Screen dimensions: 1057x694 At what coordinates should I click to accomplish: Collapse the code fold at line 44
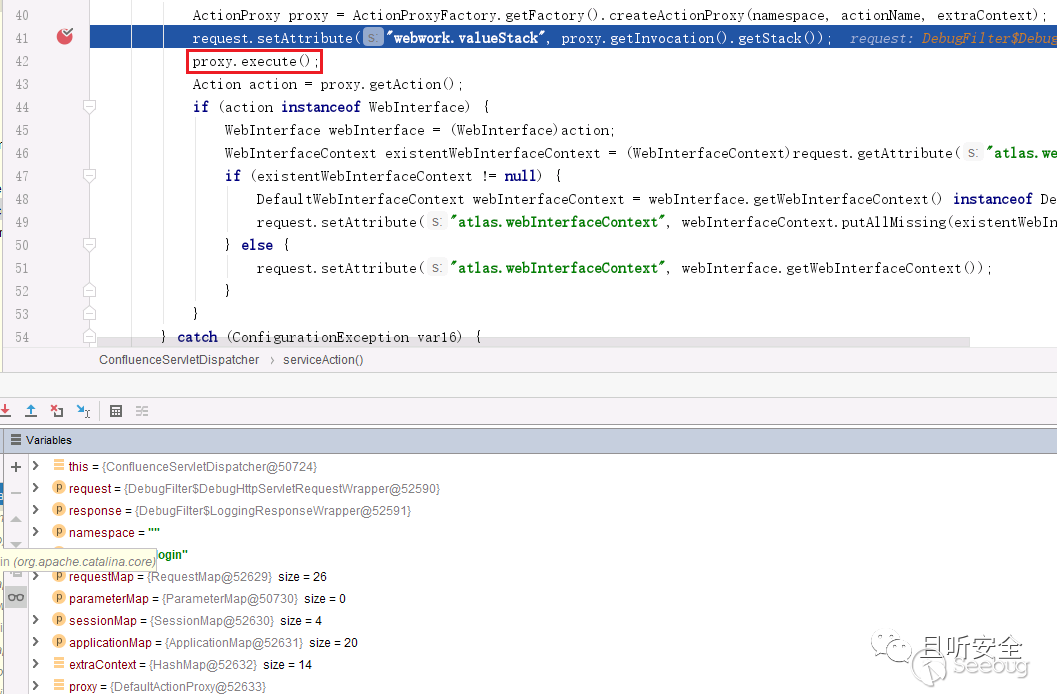point(89,107)
